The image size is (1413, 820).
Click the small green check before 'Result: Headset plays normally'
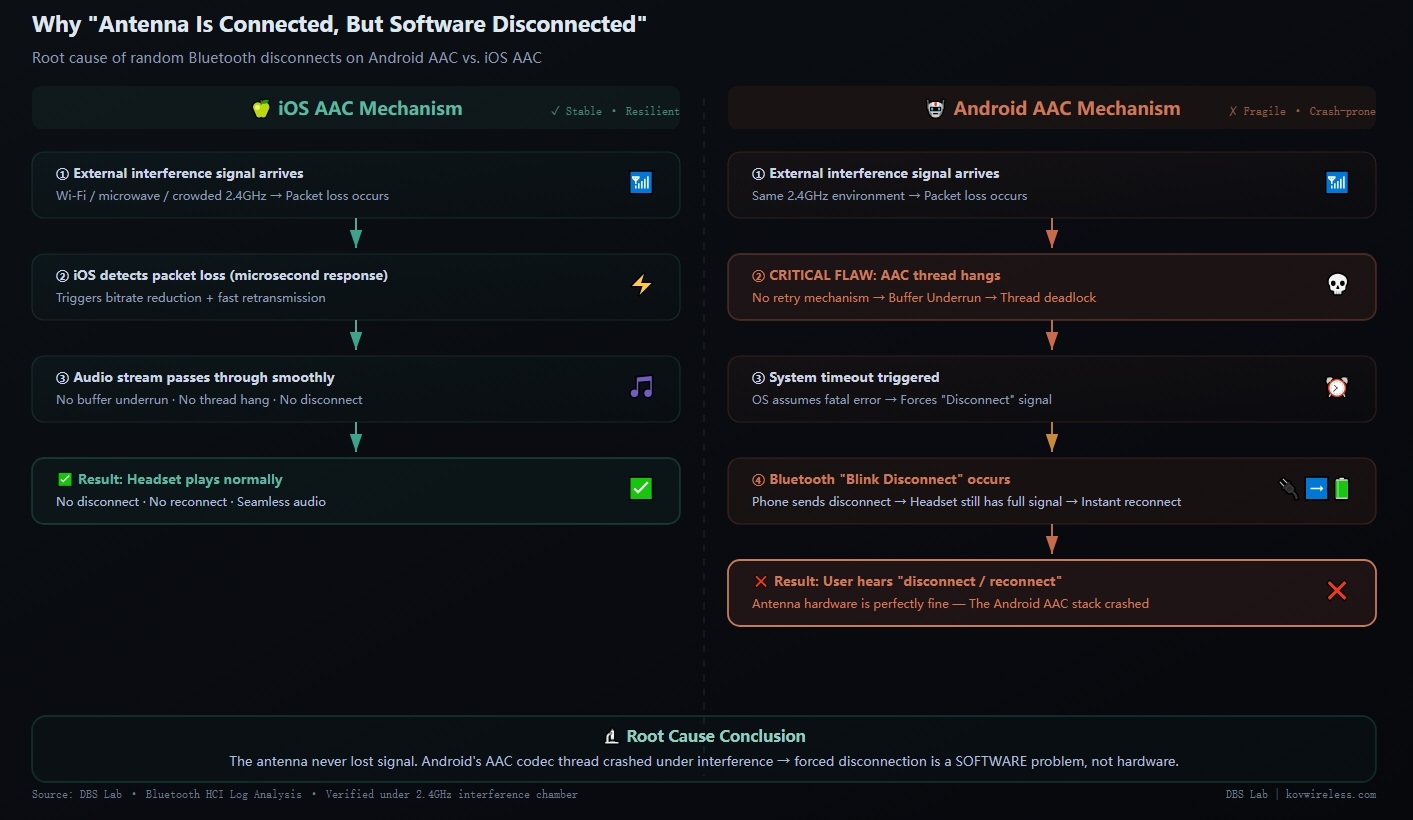pos(64,480)
